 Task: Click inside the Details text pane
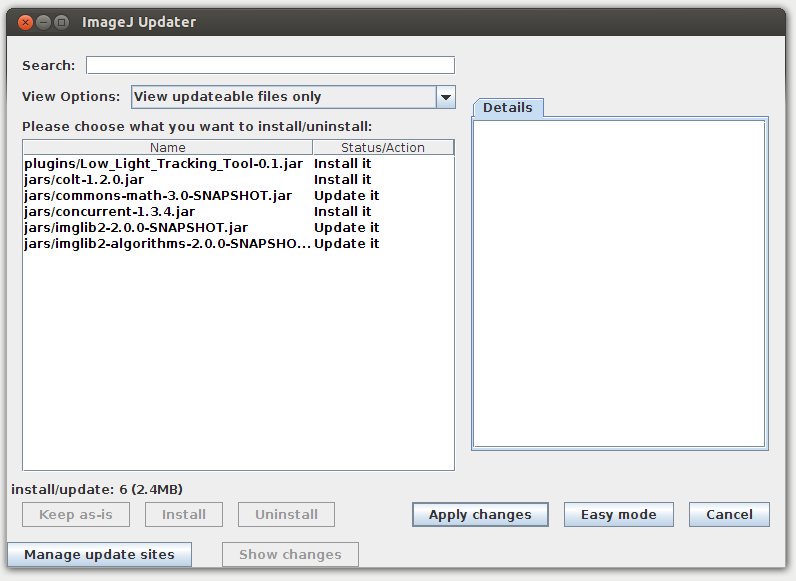tap(619, 283)
